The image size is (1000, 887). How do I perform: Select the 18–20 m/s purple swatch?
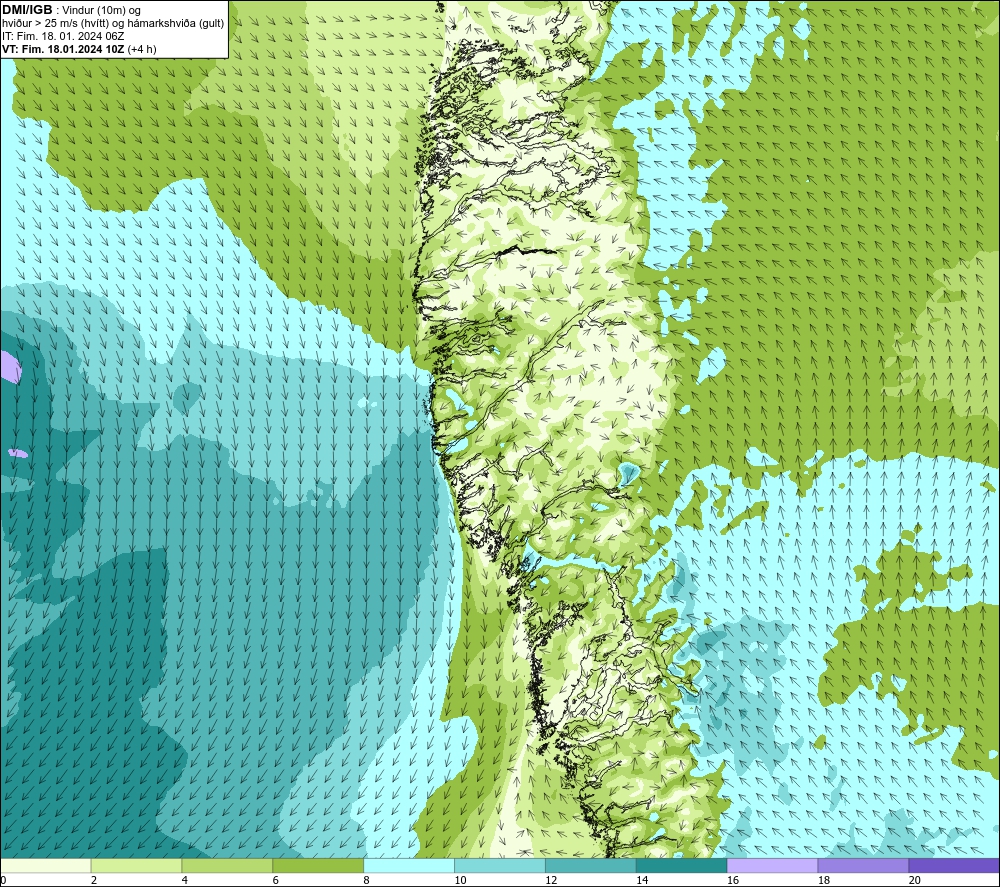pyautogui.click(x=864, y=865)
